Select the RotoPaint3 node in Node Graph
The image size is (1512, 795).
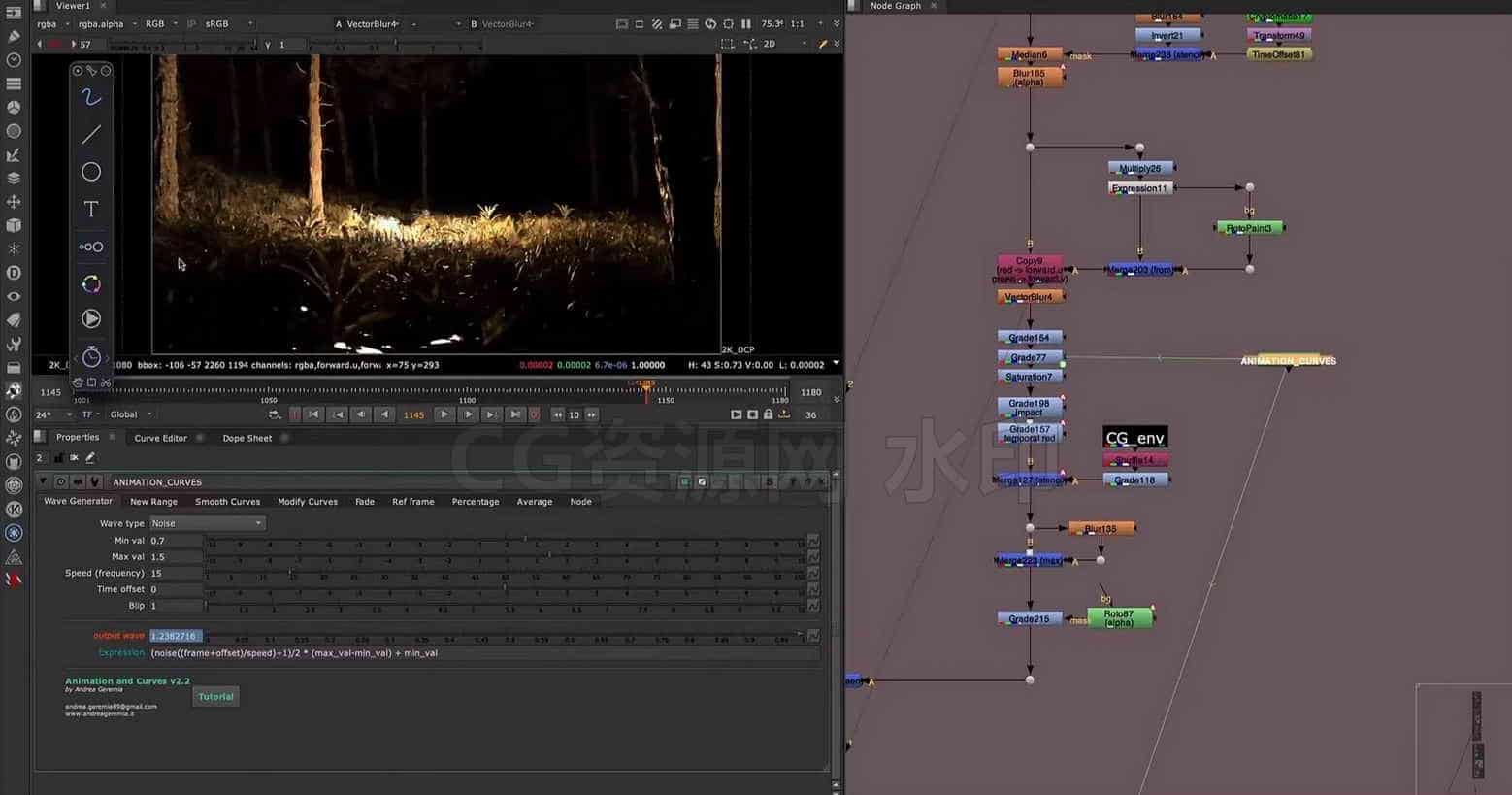[x=1249, y=228]
